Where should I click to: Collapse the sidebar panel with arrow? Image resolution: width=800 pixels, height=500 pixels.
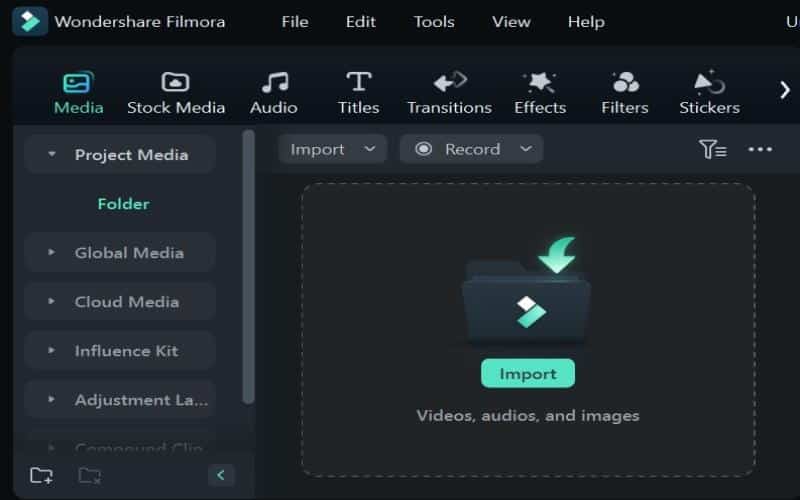click(x=221, y=475)
